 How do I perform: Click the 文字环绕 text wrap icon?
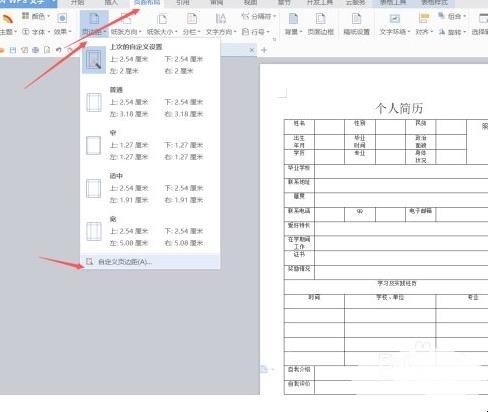tap(395, 19)
